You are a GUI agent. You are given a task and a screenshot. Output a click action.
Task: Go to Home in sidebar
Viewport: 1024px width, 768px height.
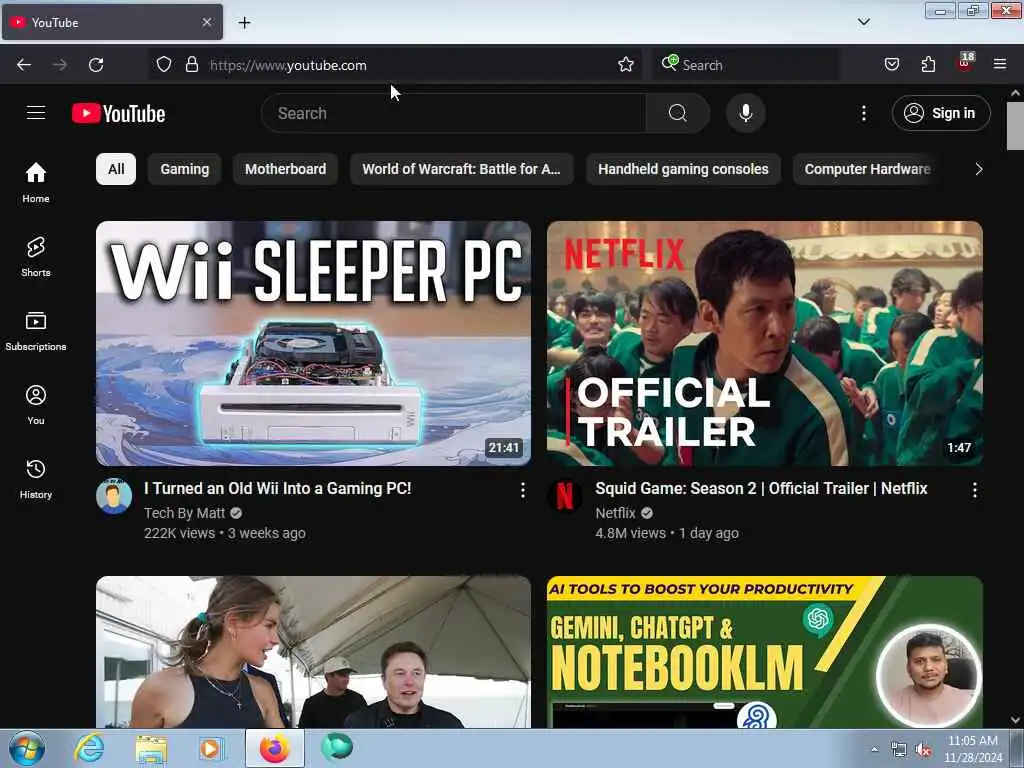pyautogui.click(x=36, y=182)
